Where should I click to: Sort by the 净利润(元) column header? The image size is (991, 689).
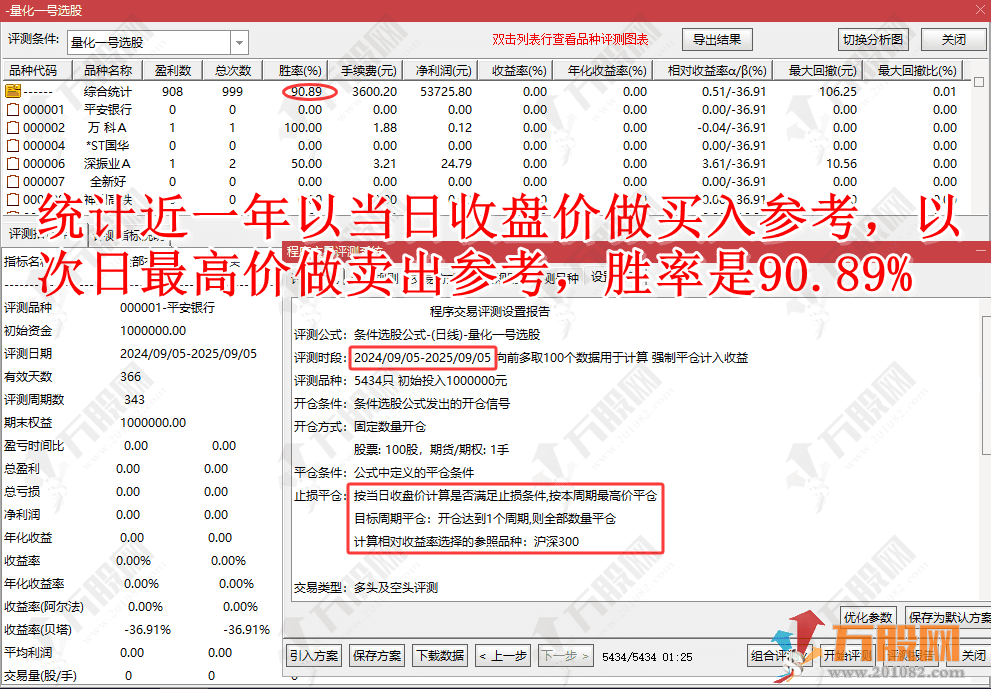coord(443,70)
